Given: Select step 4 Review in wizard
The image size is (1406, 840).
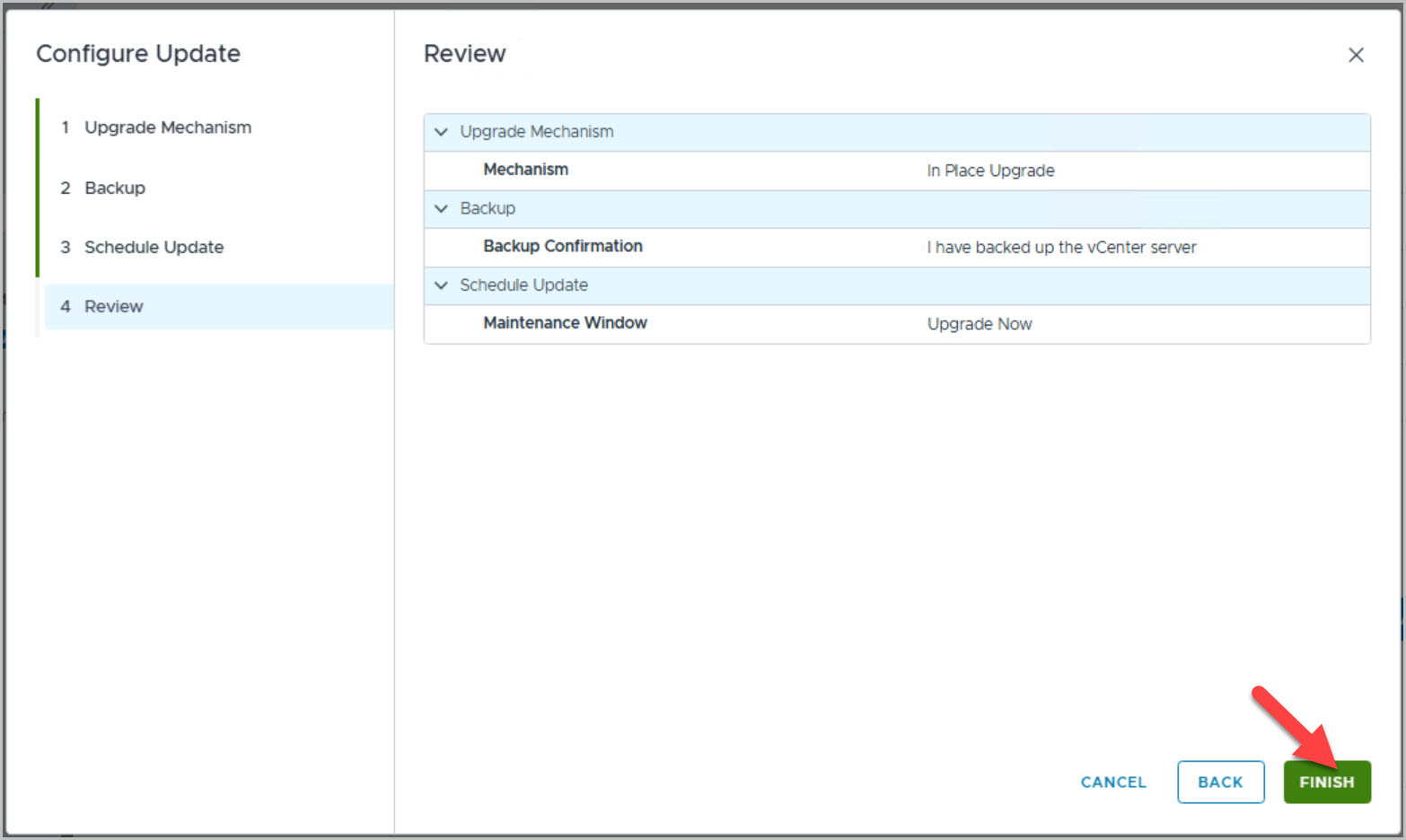Looking at the screenshot, I should pyautogui.click(x=113, y=307).
